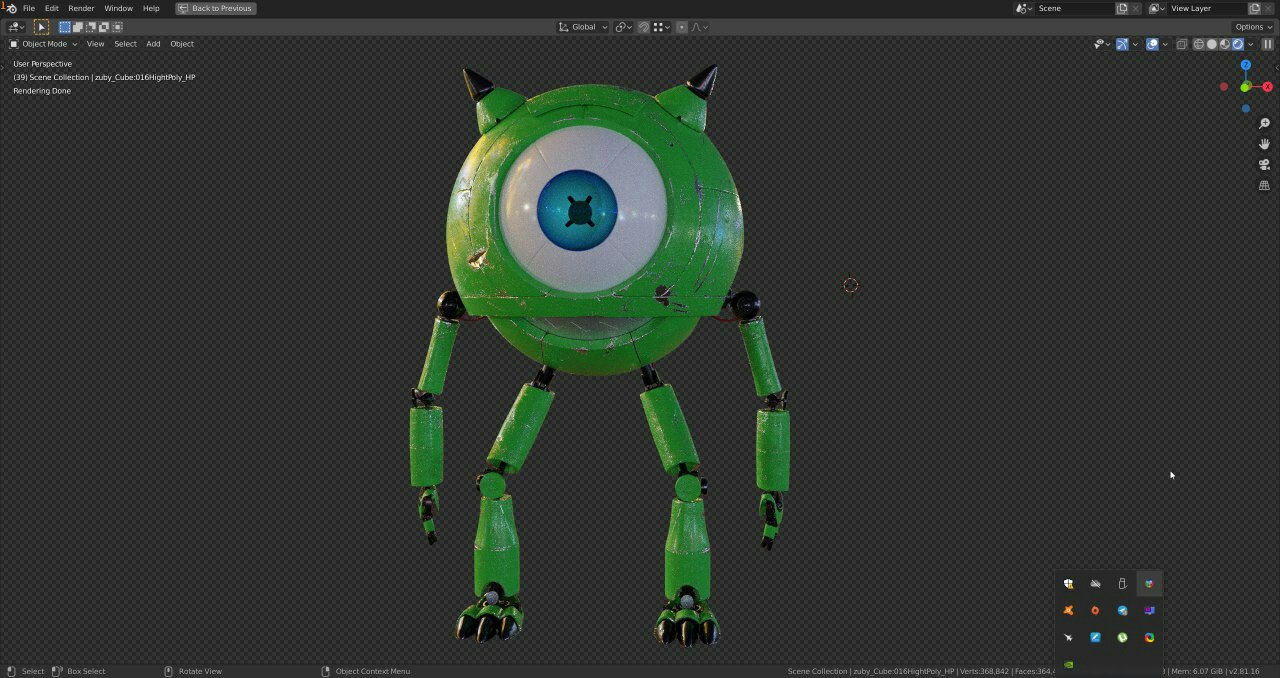Toggle the snap magnet
The height and width of the screenshot is (678, 1280).
[x=644, y=27]
